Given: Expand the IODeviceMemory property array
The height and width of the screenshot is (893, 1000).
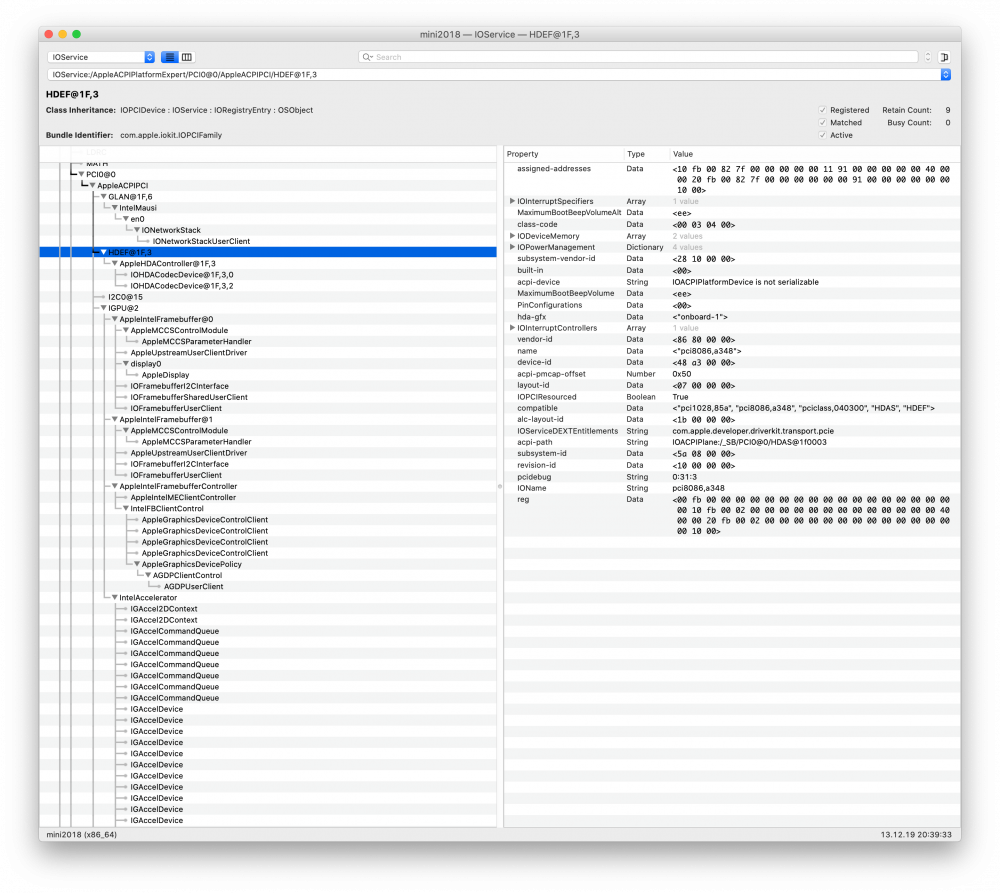Looking at the screenshot, I should [511, 236].
